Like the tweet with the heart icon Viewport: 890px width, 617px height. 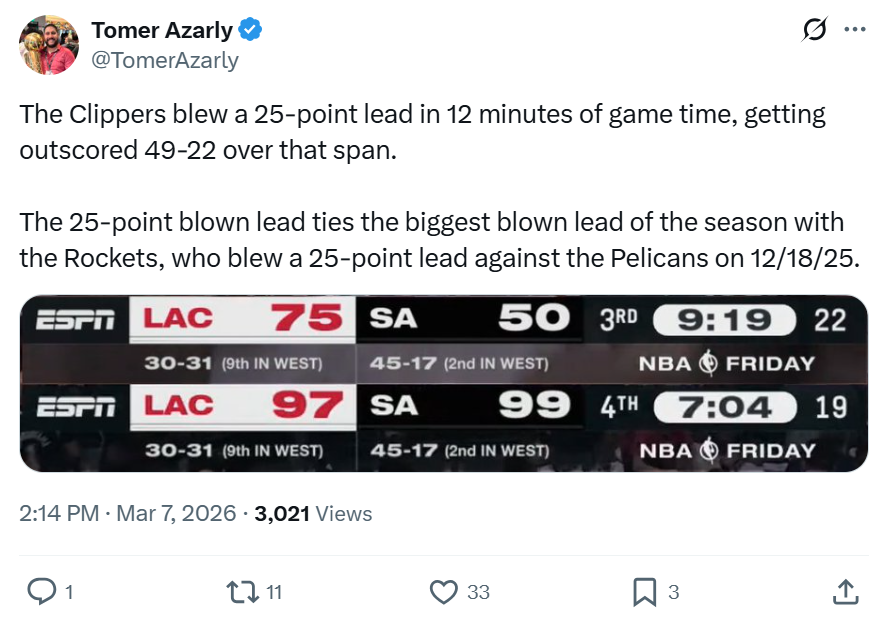click(443, 592)
